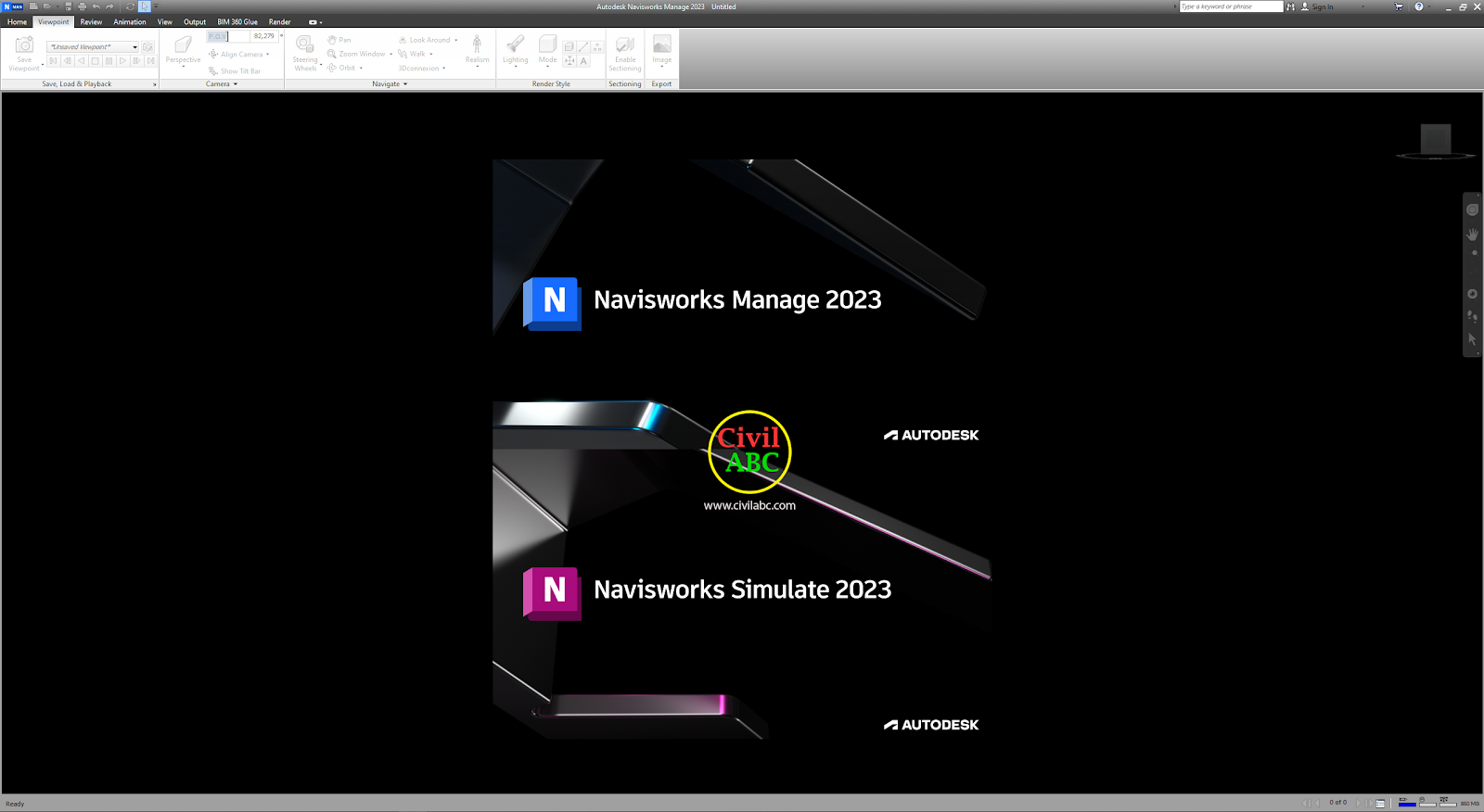This screenshot has width=1484, height=812.
Task: Click the Print icon in quick access toolbar
Action: (x=82, y=6)
